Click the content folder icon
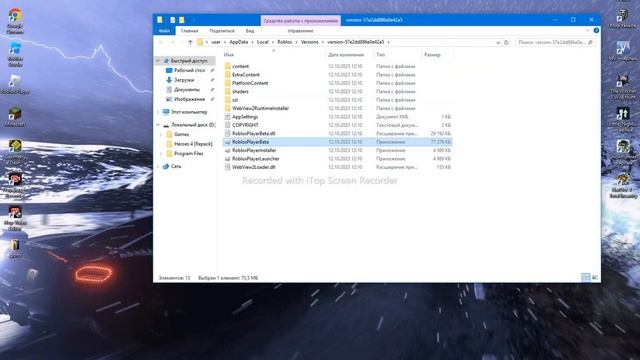 [x=227, y=66]
